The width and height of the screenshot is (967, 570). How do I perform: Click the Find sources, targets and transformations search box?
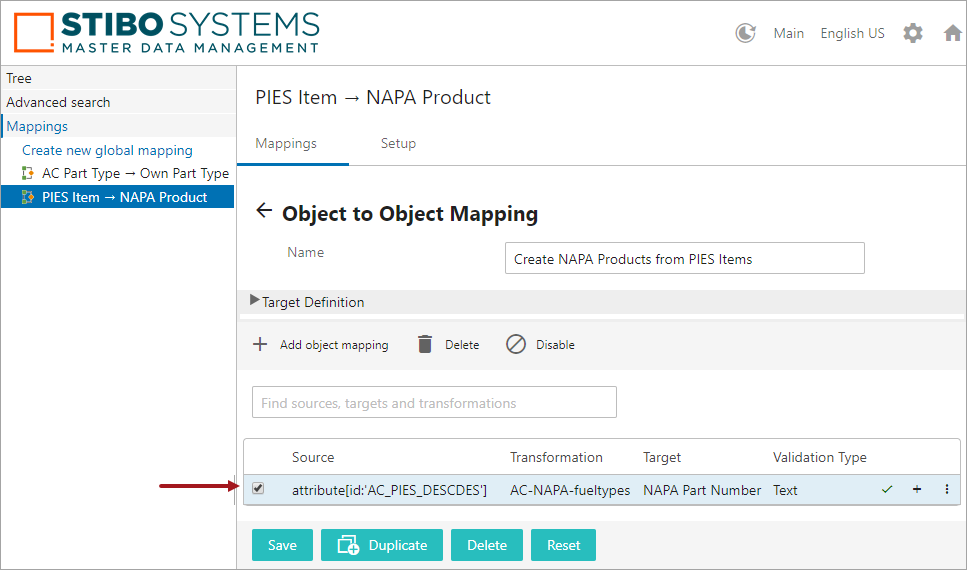[x=434, y=402]
